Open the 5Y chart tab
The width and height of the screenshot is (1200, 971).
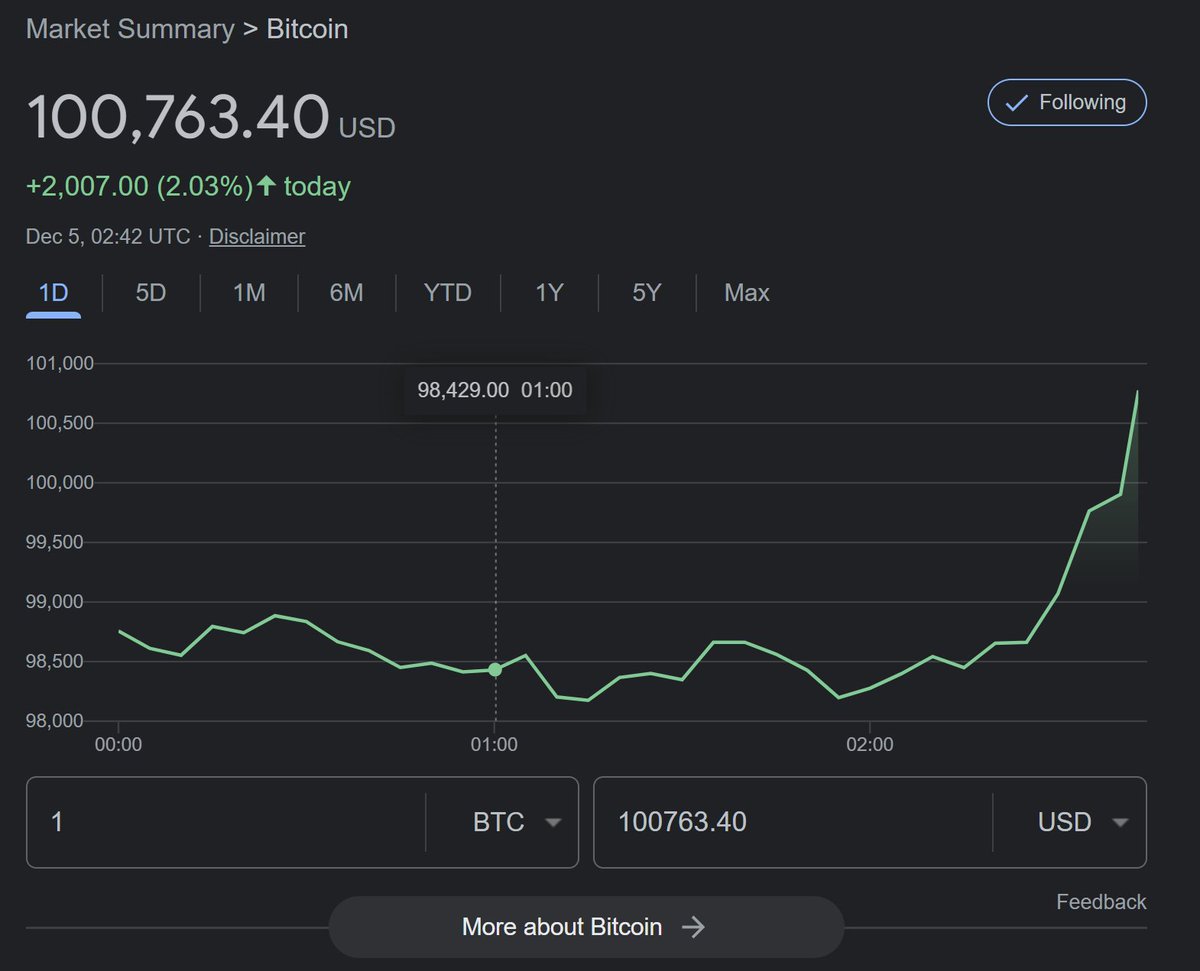(647, 293)
